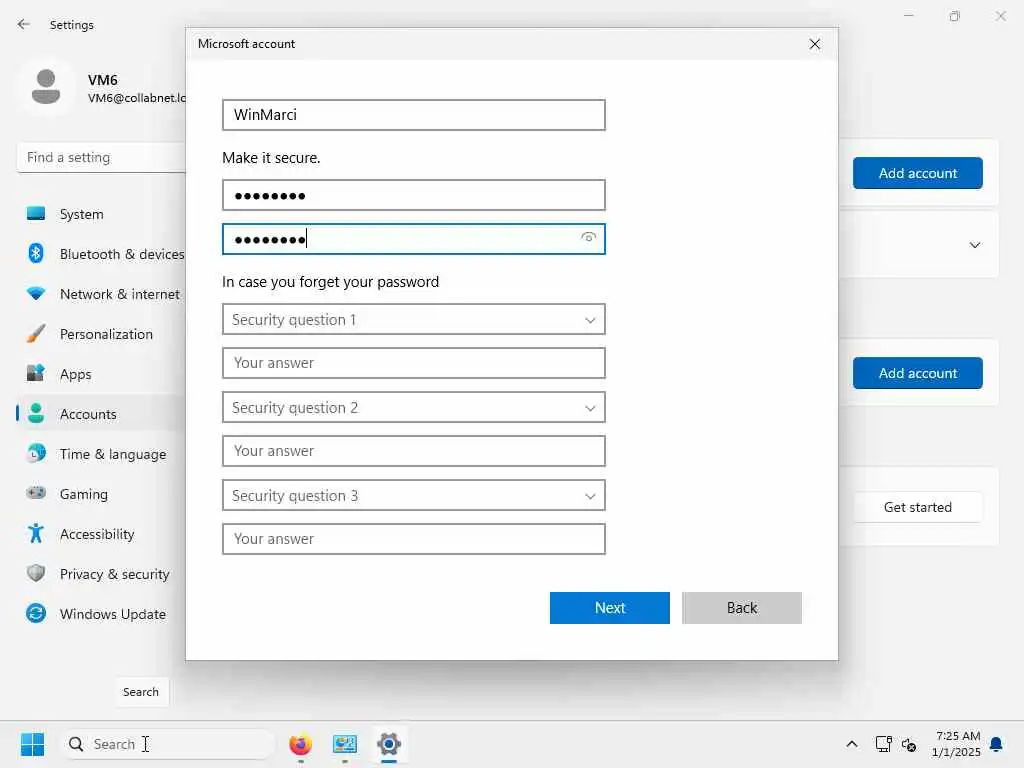1024x768 pixels.
Task: Click answer field under Security question 1
Action: tap(413, 363)
